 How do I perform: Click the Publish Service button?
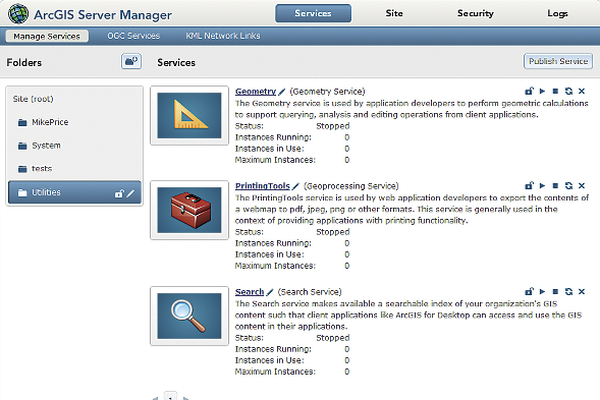557,62
